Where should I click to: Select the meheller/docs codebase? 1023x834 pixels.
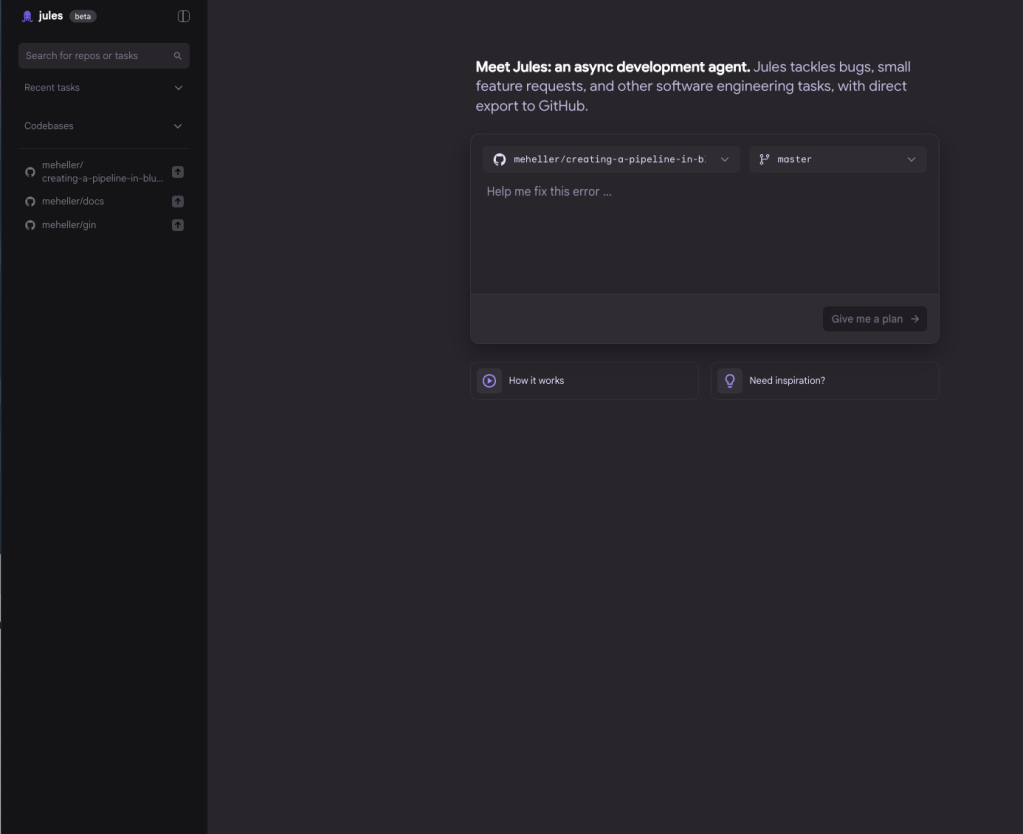72,201
